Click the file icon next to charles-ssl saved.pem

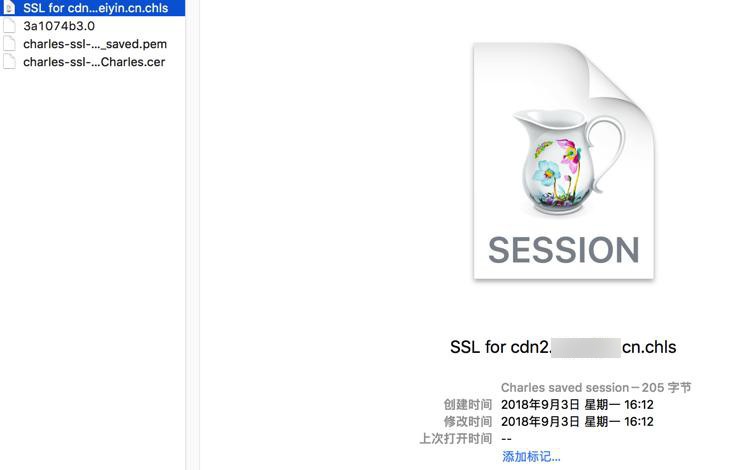9,44
